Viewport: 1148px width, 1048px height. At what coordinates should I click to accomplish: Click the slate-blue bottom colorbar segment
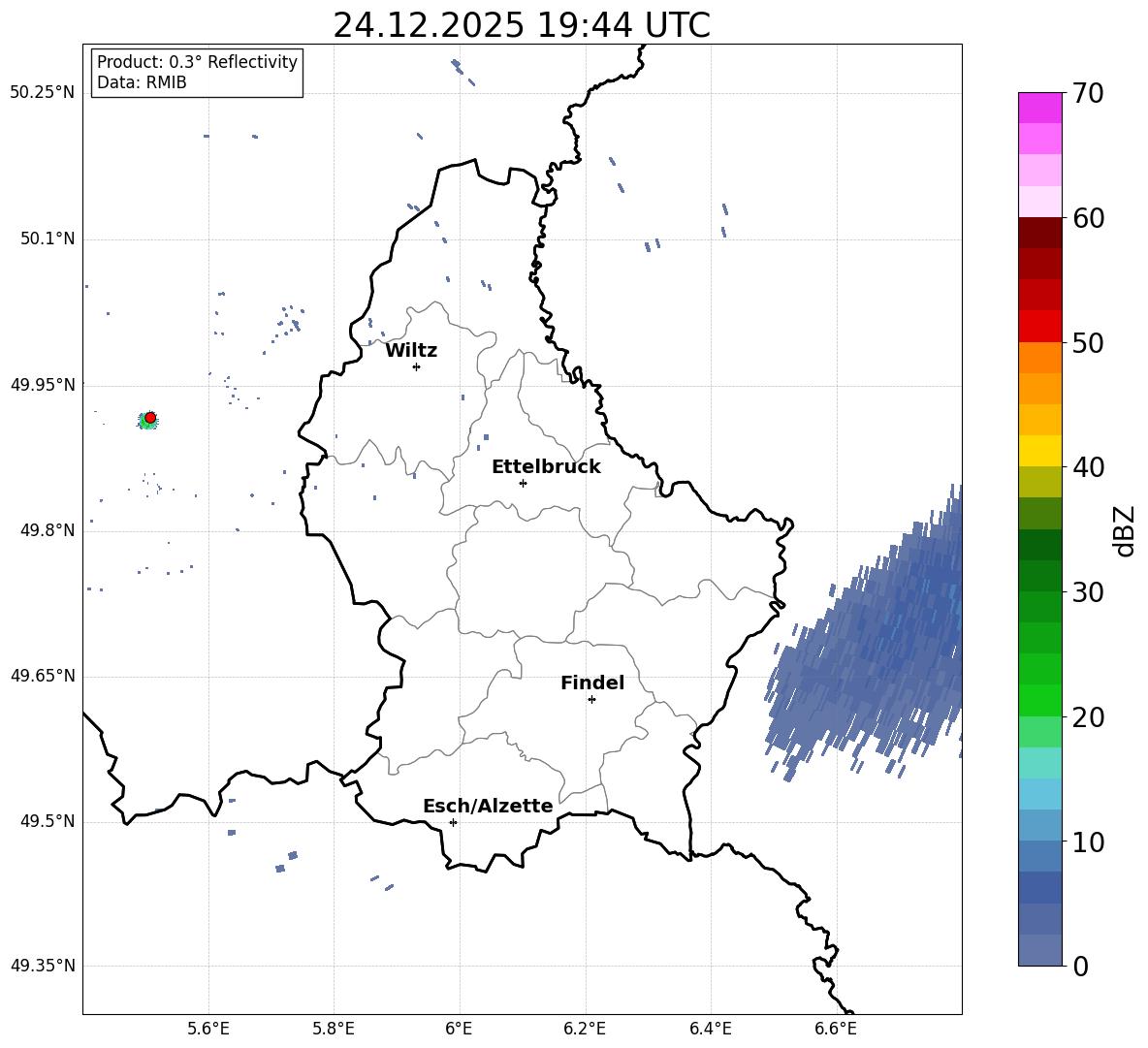[x=1039, y=950]
